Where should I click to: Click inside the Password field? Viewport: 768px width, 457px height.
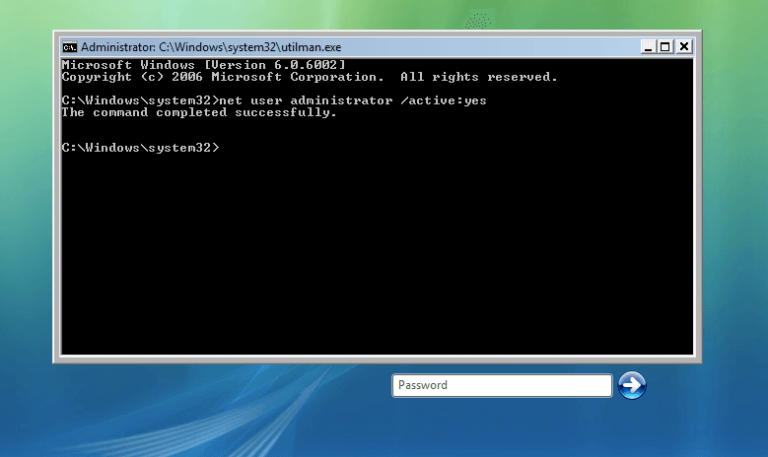click(500, 385)
